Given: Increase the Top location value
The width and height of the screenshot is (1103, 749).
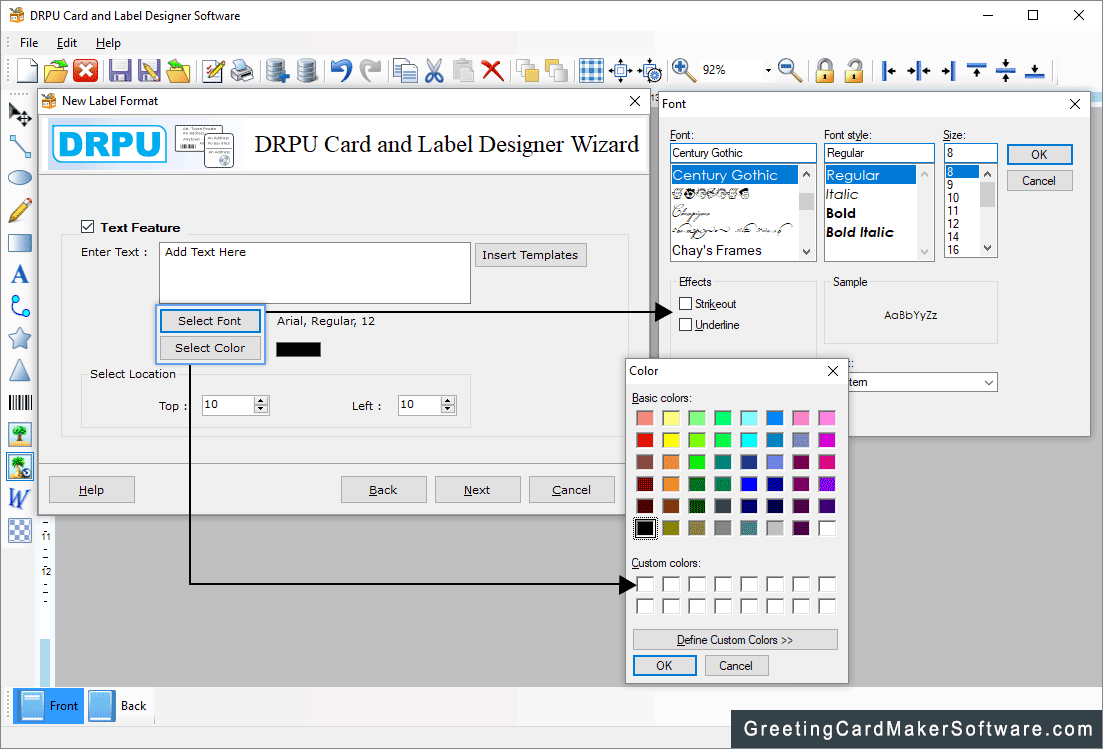Looking at the screenshot, I should click(x=261, y=400).
